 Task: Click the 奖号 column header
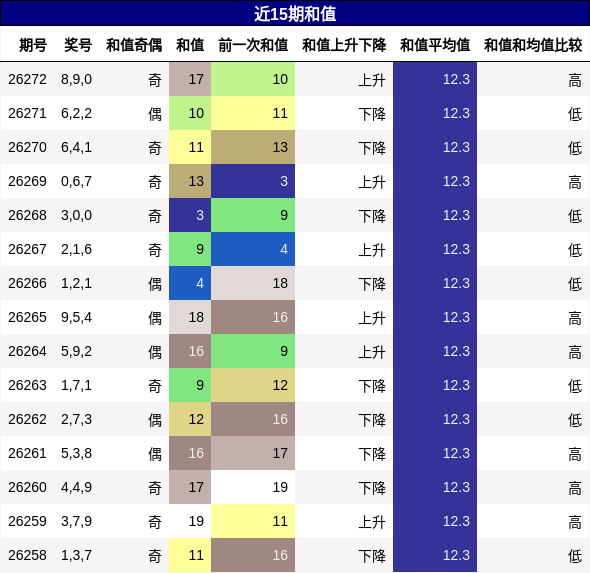coord(78,45)
